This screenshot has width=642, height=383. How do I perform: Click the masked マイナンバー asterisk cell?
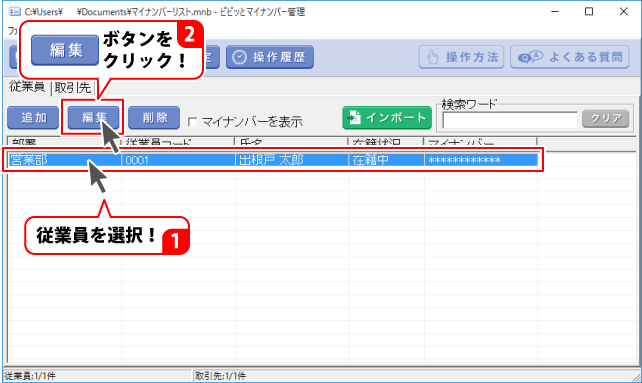(481, 160)
